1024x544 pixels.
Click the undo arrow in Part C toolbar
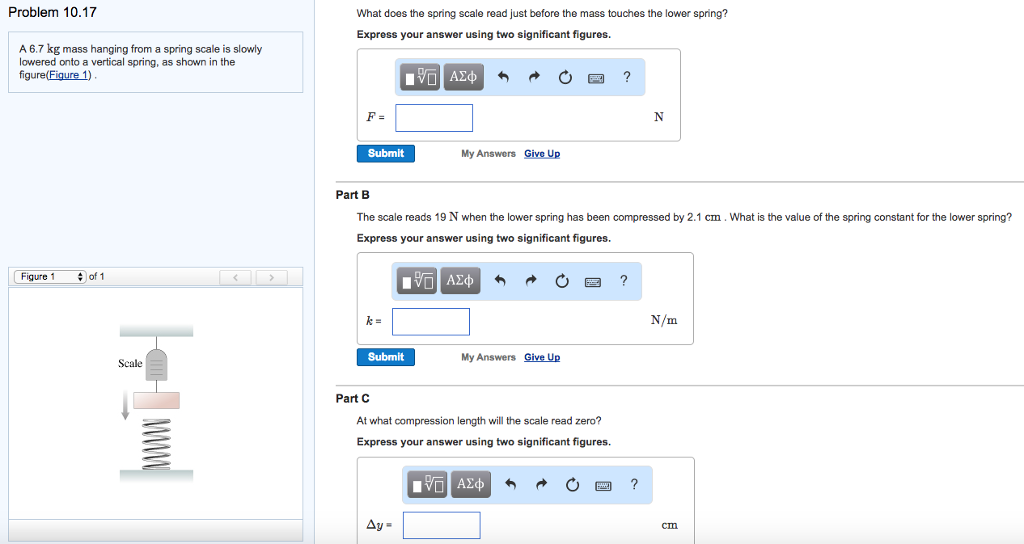[511, 485]
